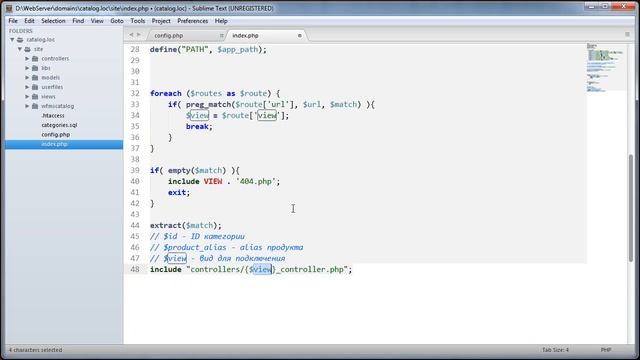
Task: Select the views folder icon
Action: point(35,97)
